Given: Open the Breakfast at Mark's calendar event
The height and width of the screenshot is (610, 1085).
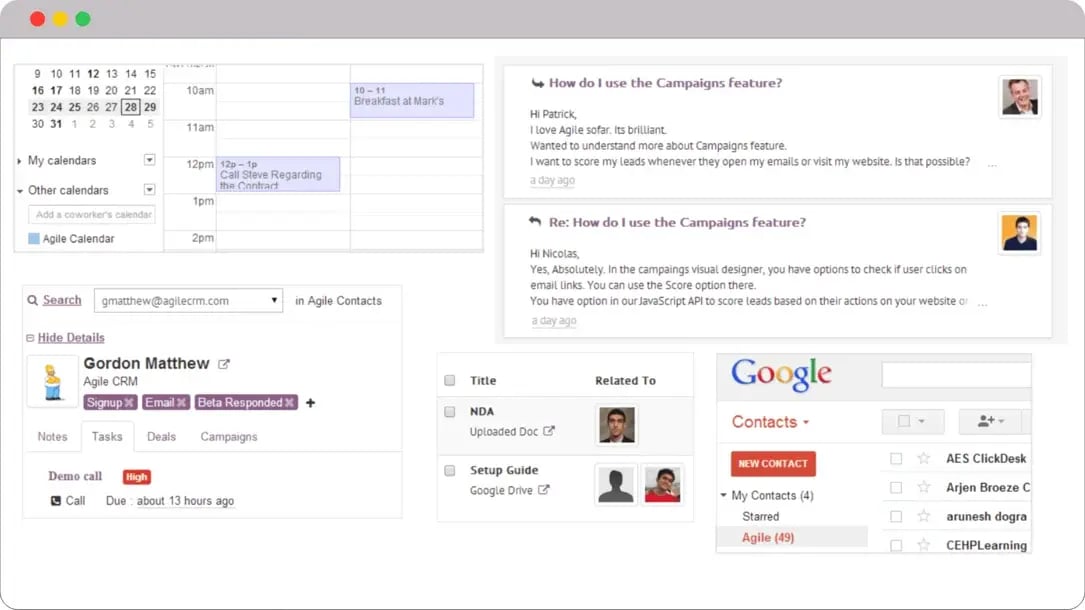Looking at the screenshot, I should point(412,100).
